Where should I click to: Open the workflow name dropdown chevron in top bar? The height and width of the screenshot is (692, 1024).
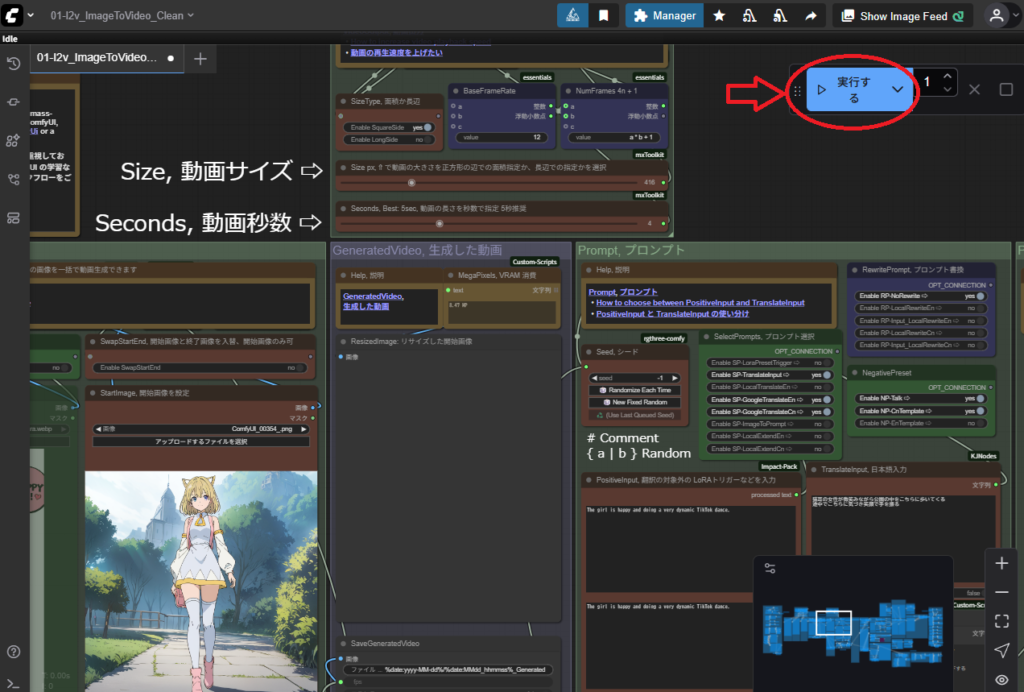pos(191,15)
